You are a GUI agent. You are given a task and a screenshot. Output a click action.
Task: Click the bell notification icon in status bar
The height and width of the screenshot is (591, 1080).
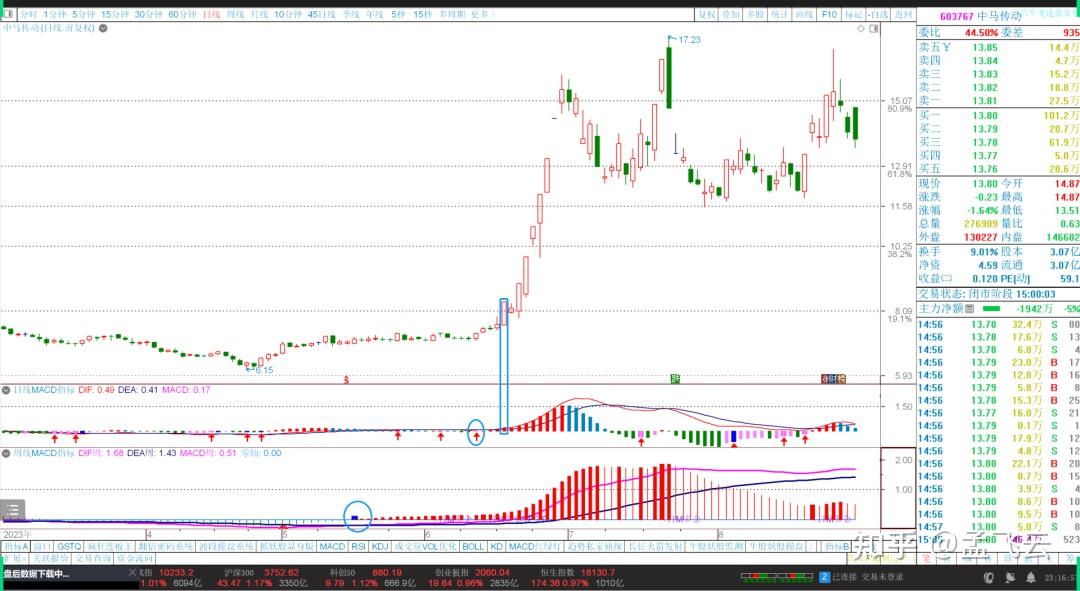pos(1030,577)
